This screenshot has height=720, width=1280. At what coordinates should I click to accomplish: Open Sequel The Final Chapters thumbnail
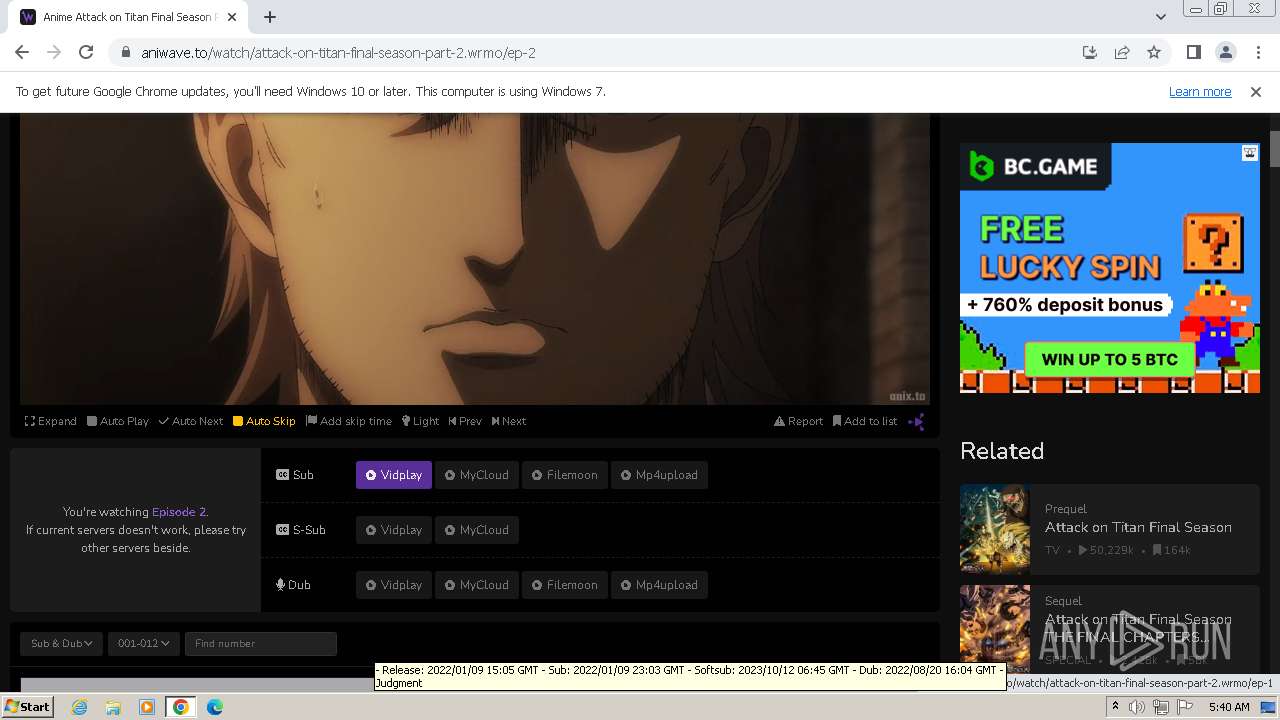995,627
